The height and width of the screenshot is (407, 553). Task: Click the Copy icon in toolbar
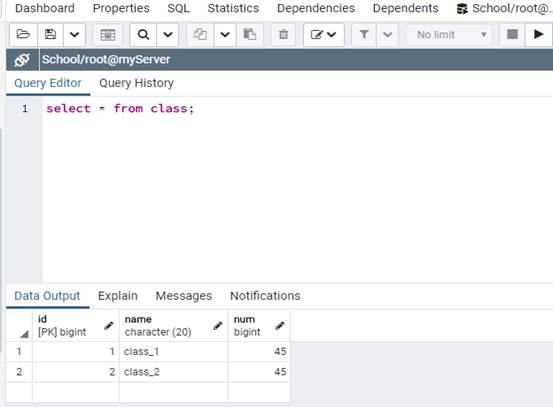pos(200,35)
